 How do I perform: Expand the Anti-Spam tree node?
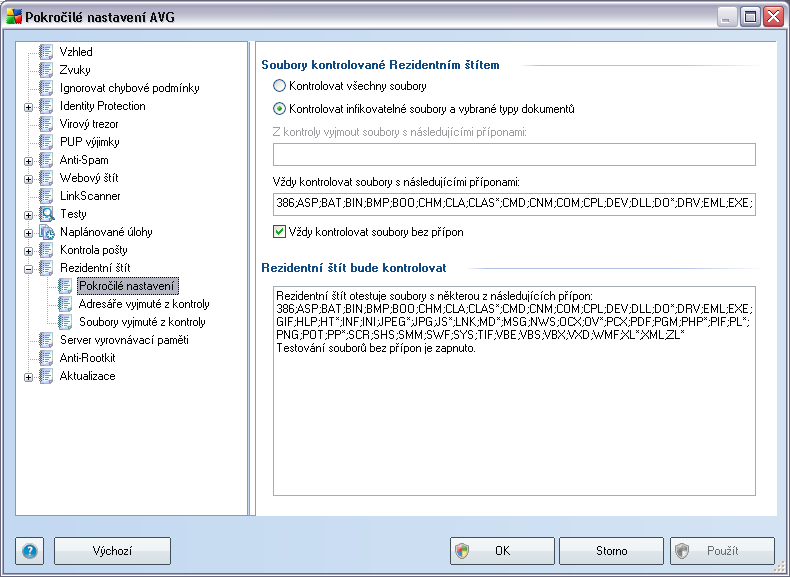click(28, 161)
